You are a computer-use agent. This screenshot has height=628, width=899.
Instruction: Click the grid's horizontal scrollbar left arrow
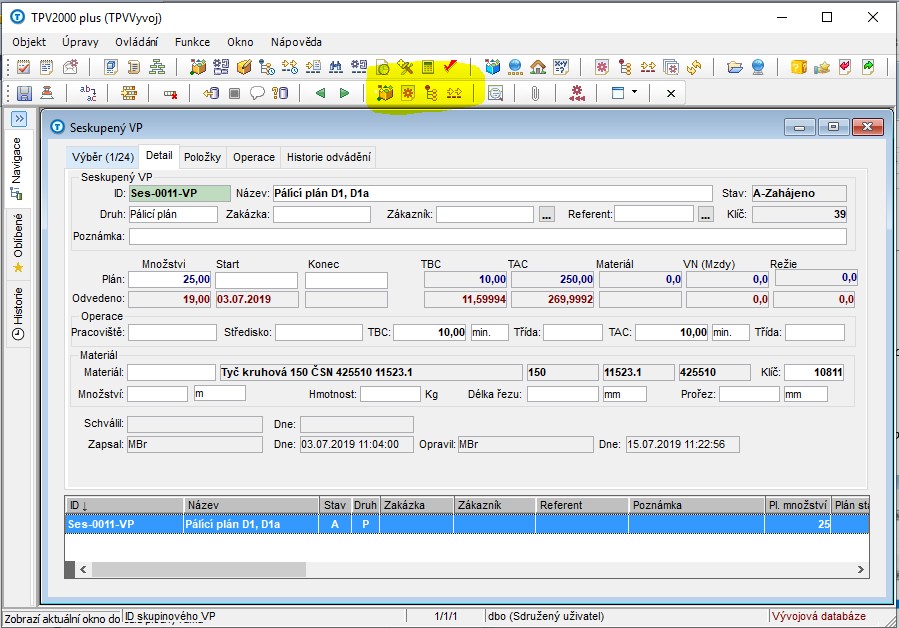click(x=83, y=570)
